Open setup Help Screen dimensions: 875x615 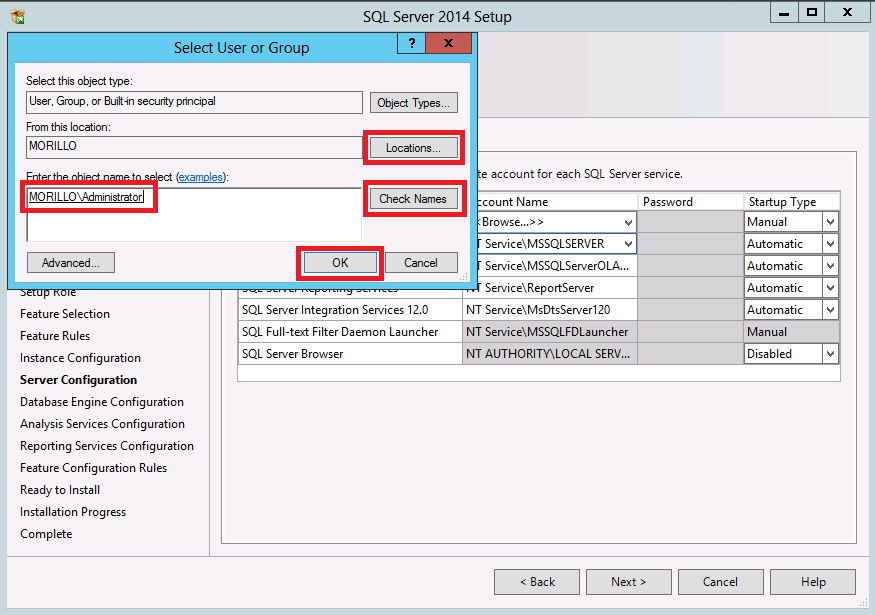pyautogui.click(x=813, y=582)
